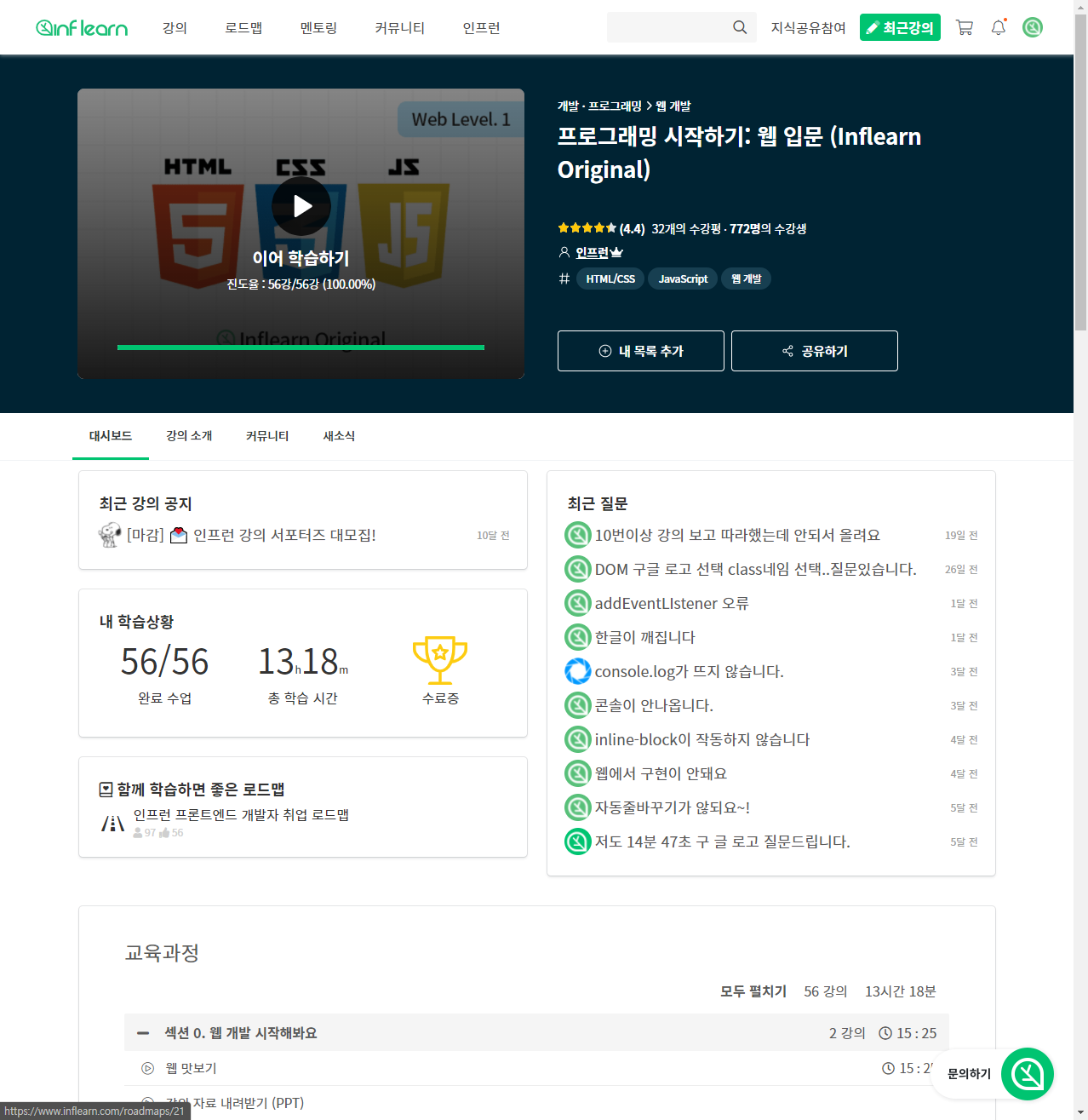Play the course video thumbnail
Image resolution: width=1088 pixels, height=1120 pixels.
click(301, 206)
